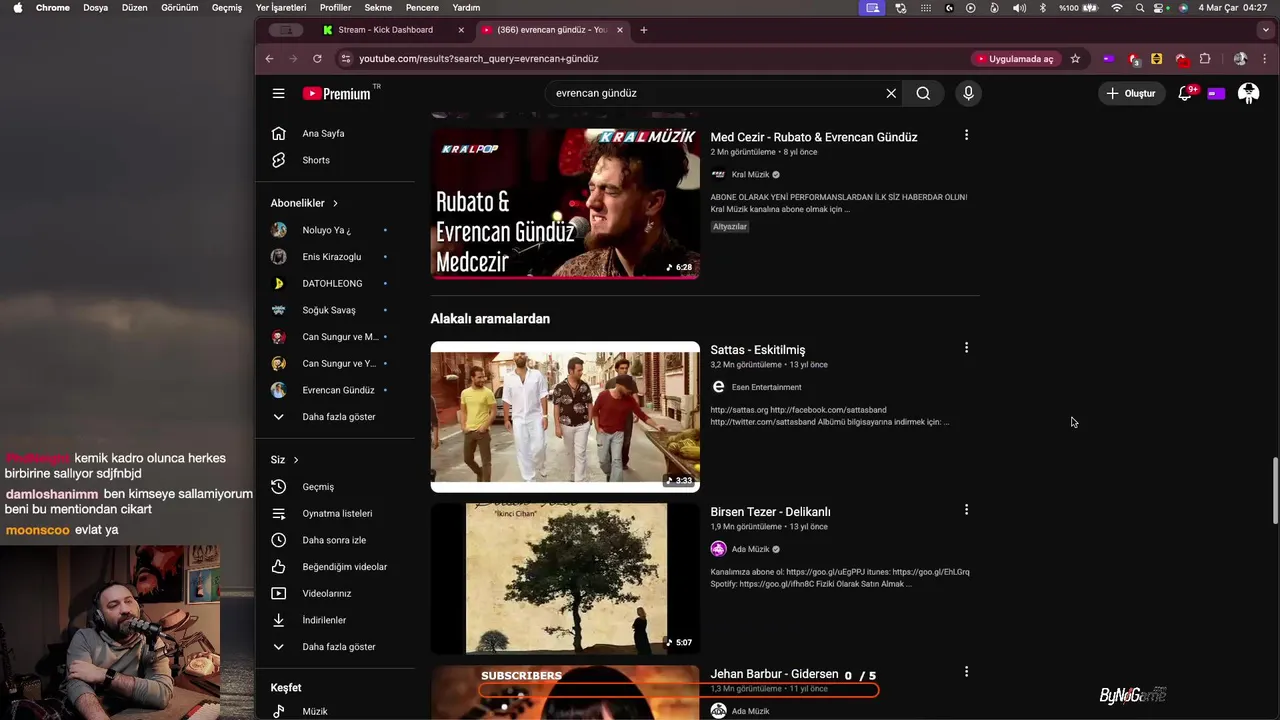The width and height of the screenshot is (1280, 720).
Task: Open Chrome profile avatar
Action: click(x=1240, y=58)
